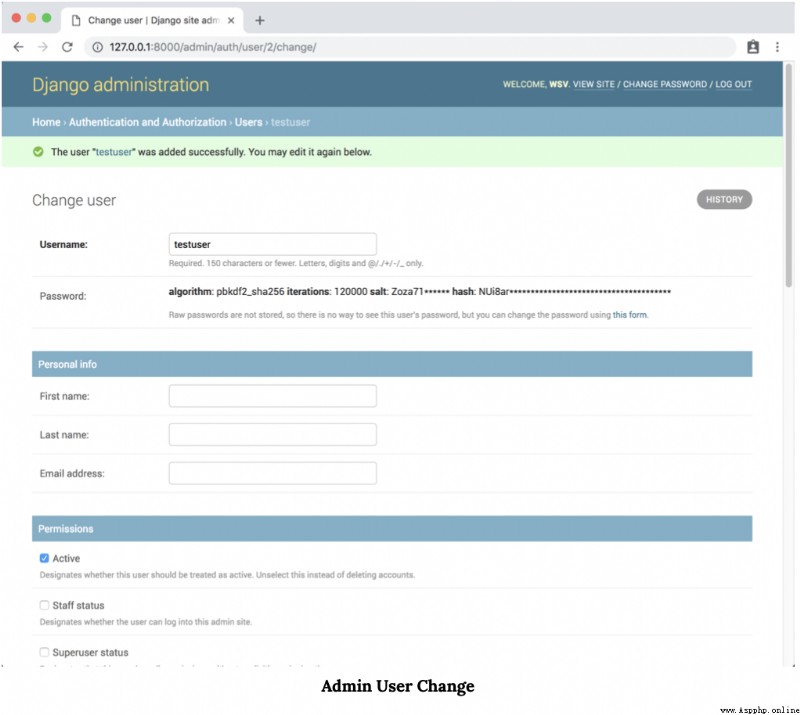Open the Chrome three-dot menu
The image size is (800, 715).
tap(777, 47)
